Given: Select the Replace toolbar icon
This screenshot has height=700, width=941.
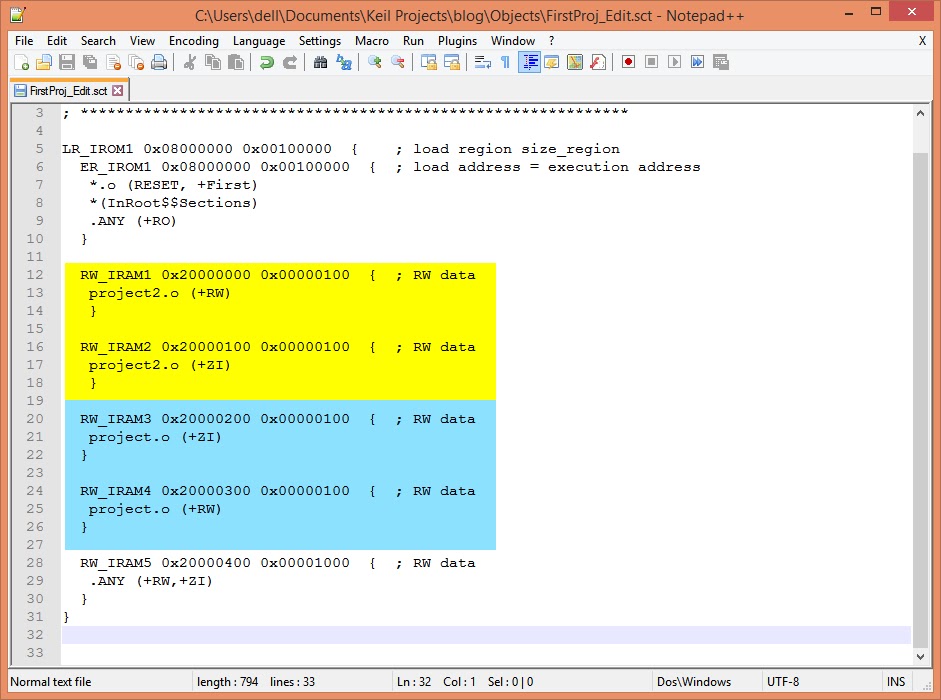Looking at the screenshot, I should (343, 62).
